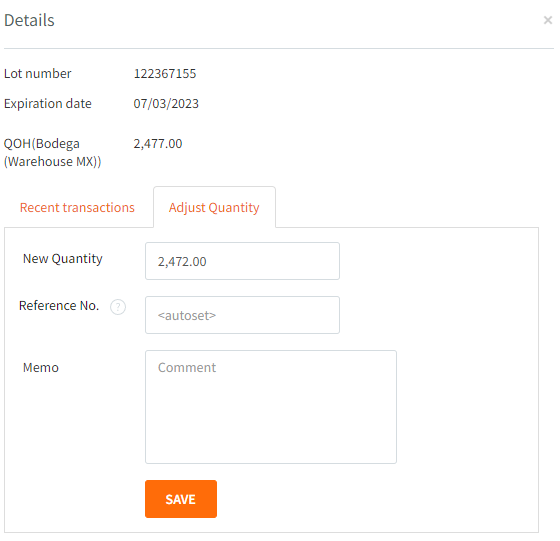Open the Reference No. help question-mark icon
Viewport: 560px width, 541px height.
pyautogui.click(x=118, y=307)
